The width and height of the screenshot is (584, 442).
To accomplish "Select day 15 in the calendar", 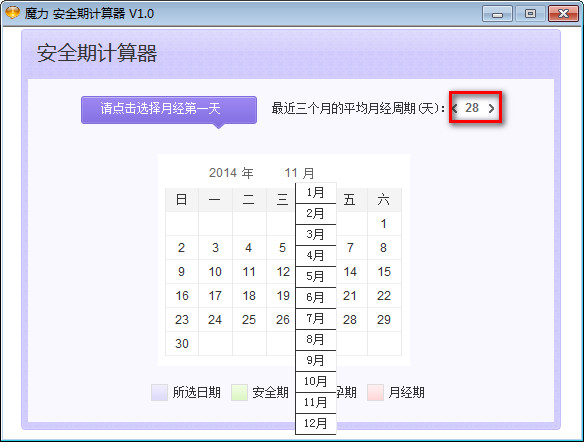I will click(x=384, y=272).
